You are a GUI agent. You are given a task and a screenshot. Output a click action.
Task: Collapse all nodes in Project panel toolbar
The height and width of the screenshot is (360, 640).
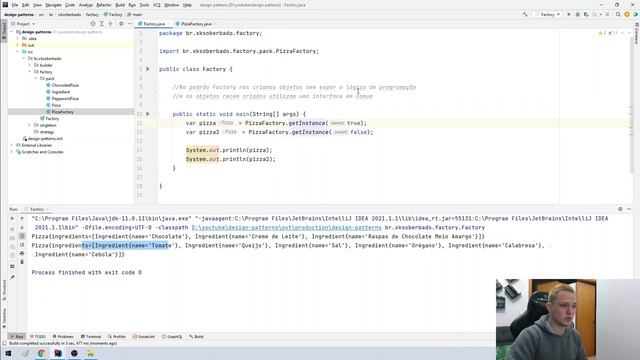coord(110,24)
